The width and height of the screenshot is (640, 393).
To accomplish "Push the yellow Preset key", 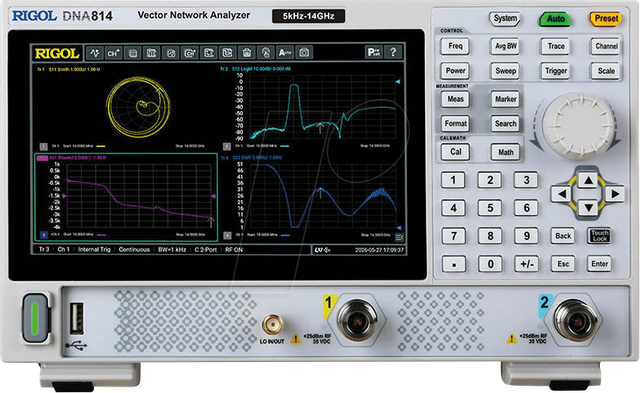I will [x=606, y=19].
